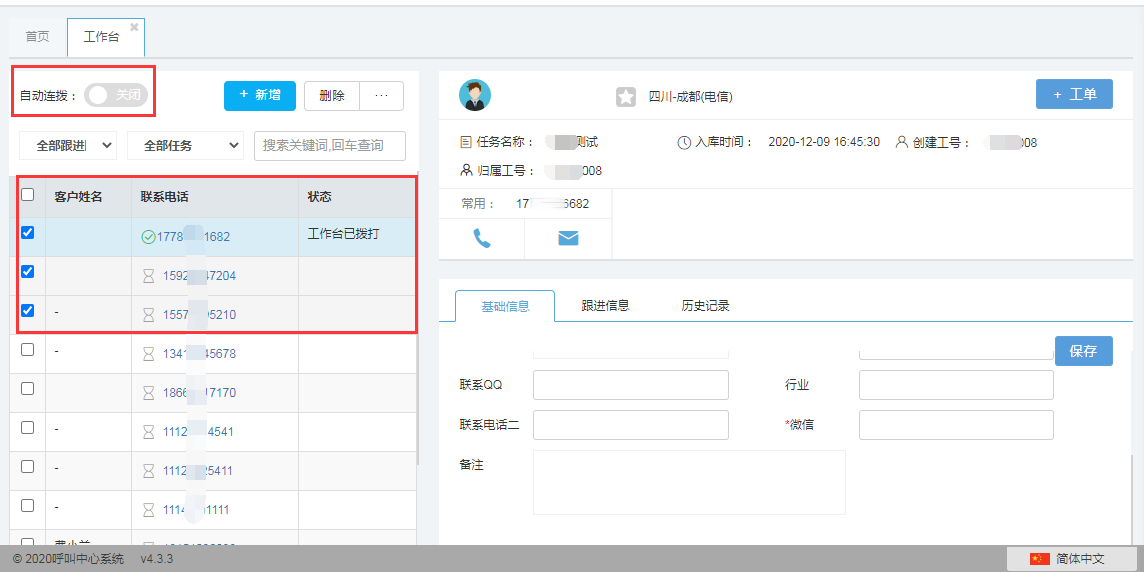
Task: Uncheck the first row checkbox
Action: click(28, 232)
